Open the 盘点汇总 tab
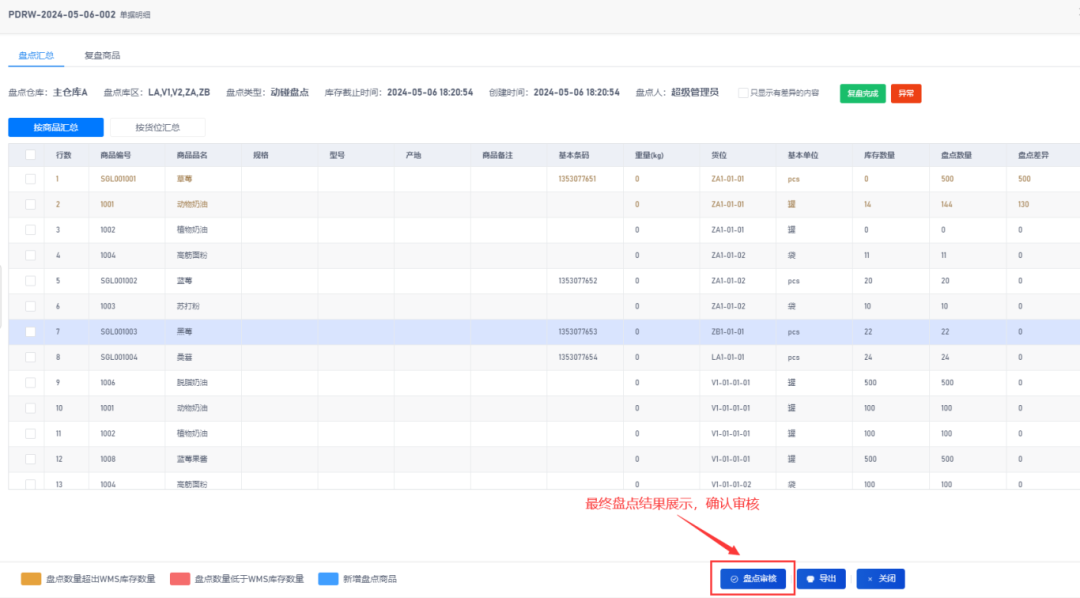Image resolution: width=1080 pixels, height=598 pixels. click(37, 55)
